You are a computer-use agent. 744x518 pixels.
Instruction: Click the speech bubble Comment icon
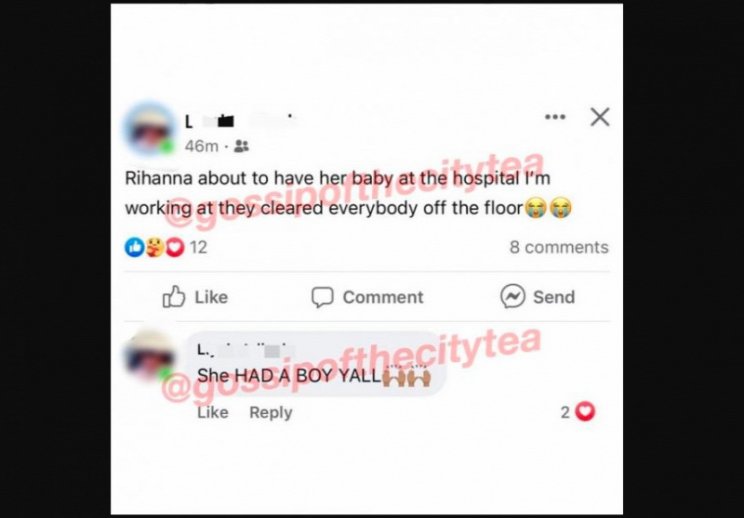pyautogui.click(x=322, y=298)
